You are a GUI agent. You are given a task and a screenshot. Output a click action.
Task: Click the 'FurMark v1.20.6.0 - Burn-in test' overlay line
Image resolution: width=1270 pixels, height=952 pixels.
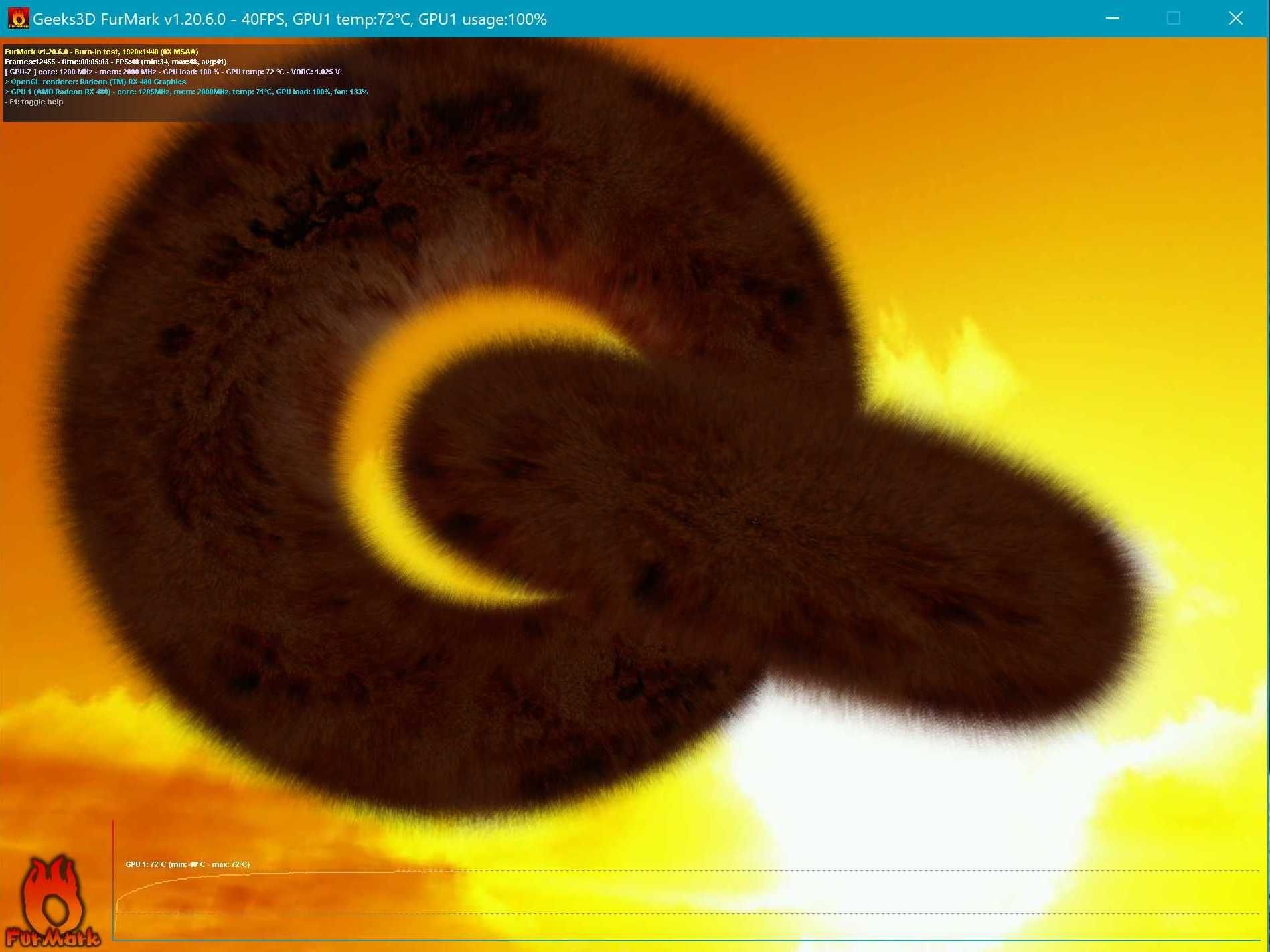pyautogui.click(x=102, y=52)
